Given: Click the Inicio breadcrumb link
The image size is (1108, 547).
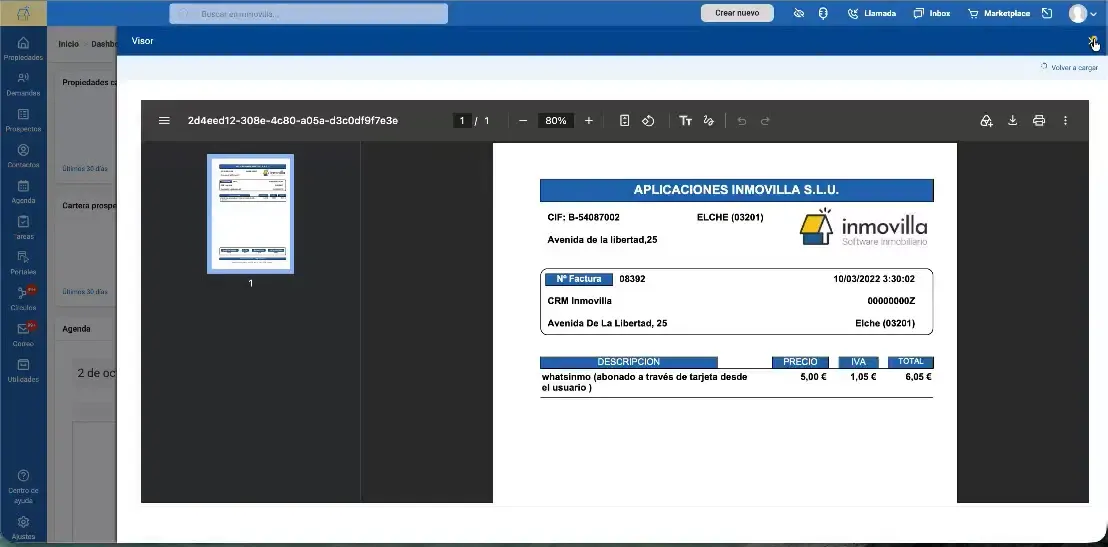Looking at the screenshot, I should 69,44.
